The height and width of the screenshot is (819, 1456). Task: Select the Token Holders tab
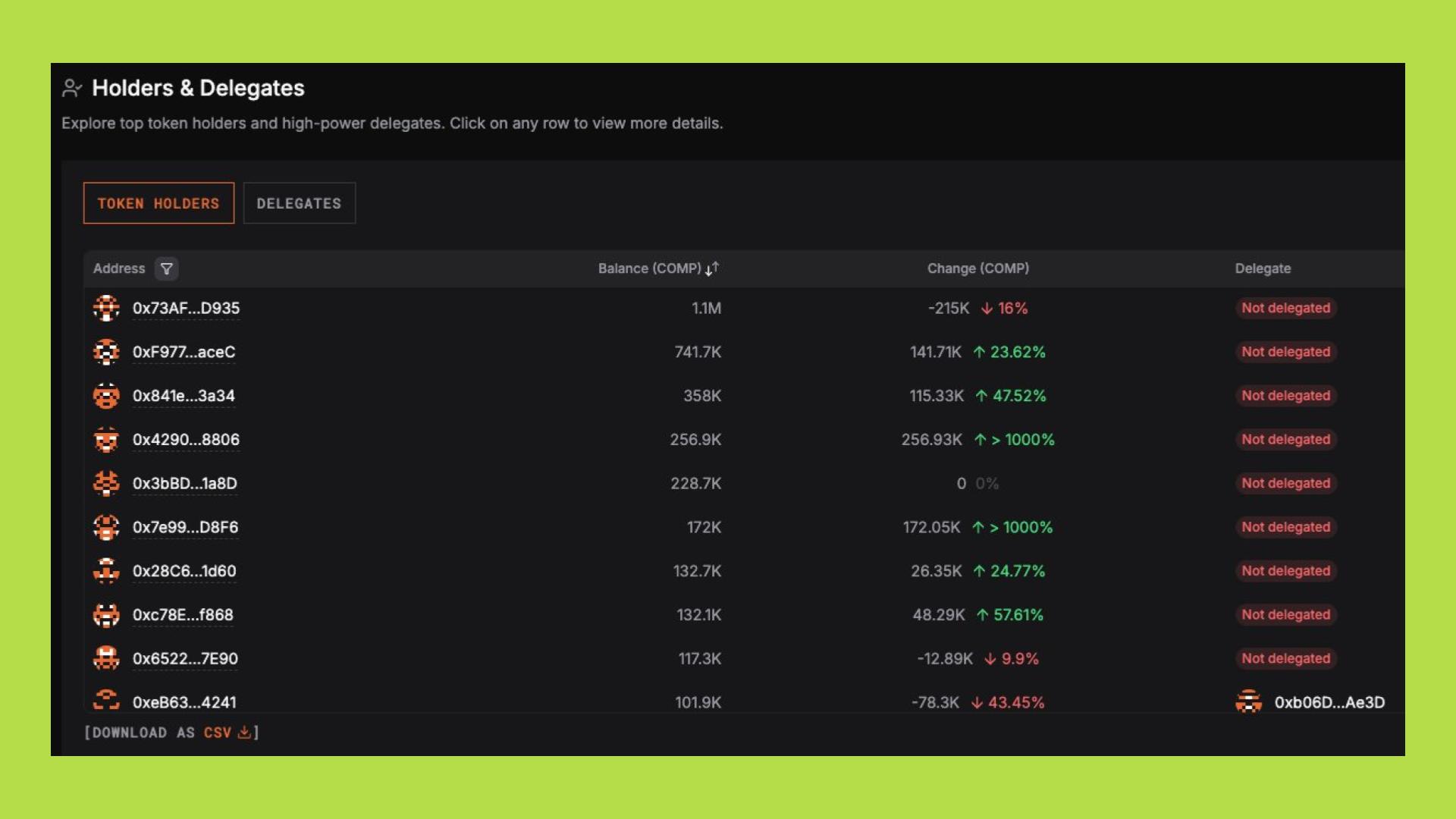coord(158,203)
